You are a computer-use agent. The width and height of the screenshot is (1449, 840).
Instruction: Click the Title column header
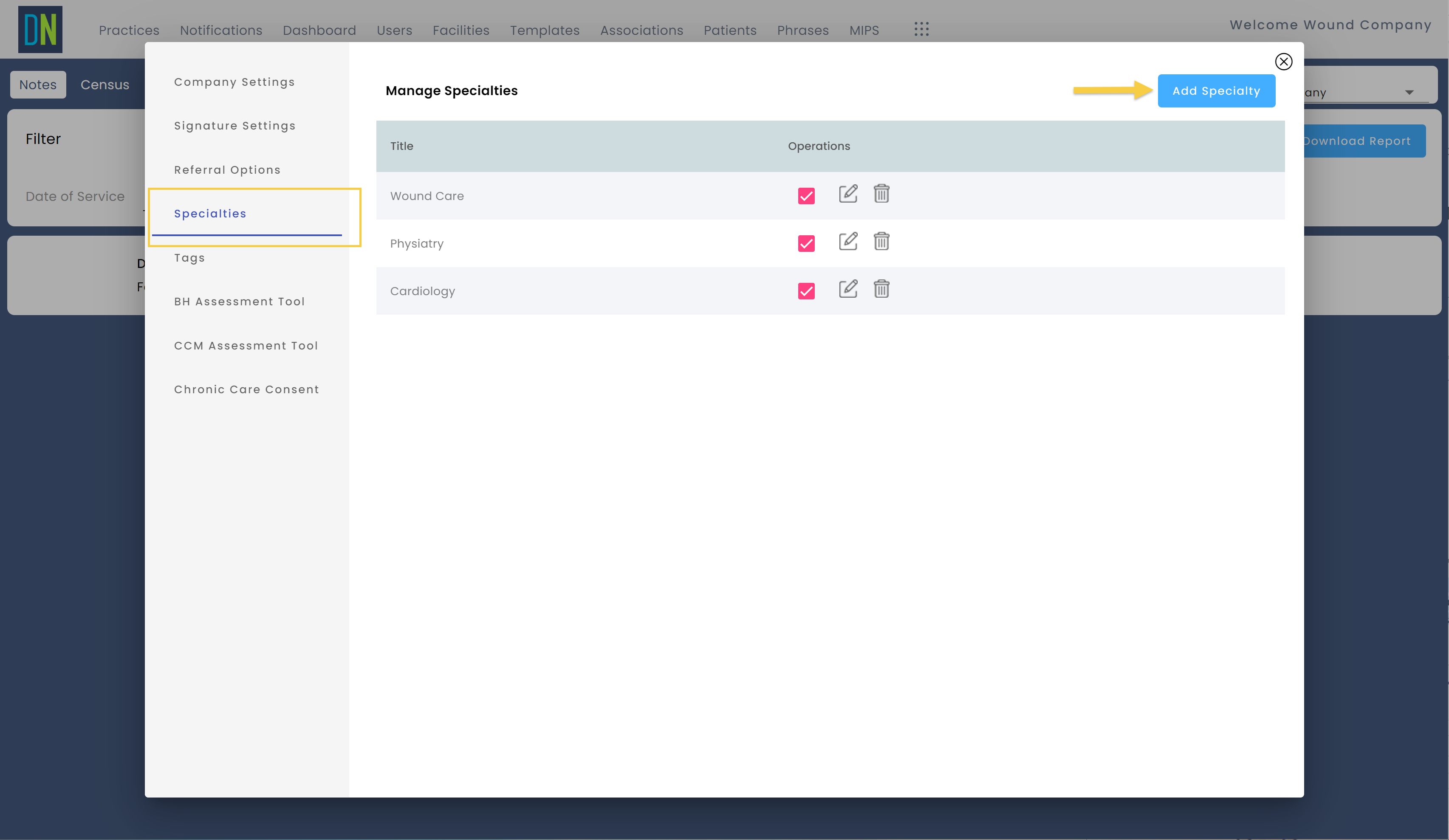click(401, 146)
